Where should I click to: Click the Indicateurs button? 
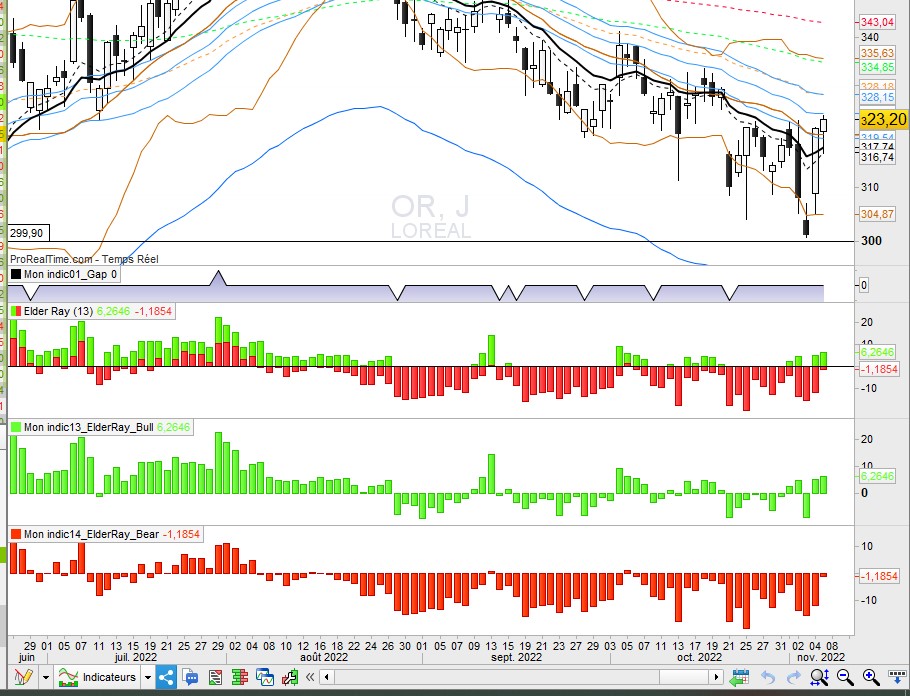point(98,677)
